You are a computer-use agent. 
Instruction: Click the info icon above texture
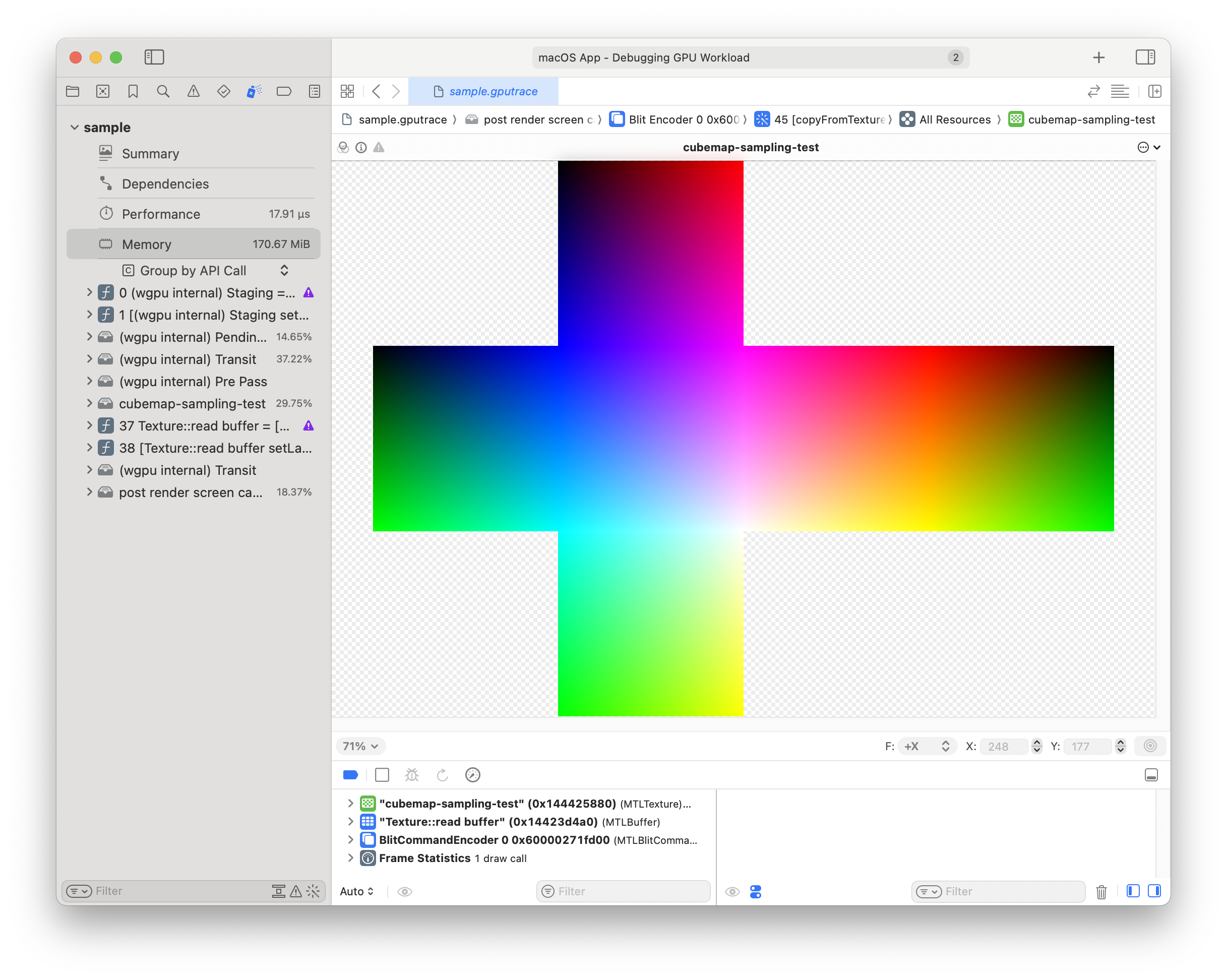coord(361,147)
